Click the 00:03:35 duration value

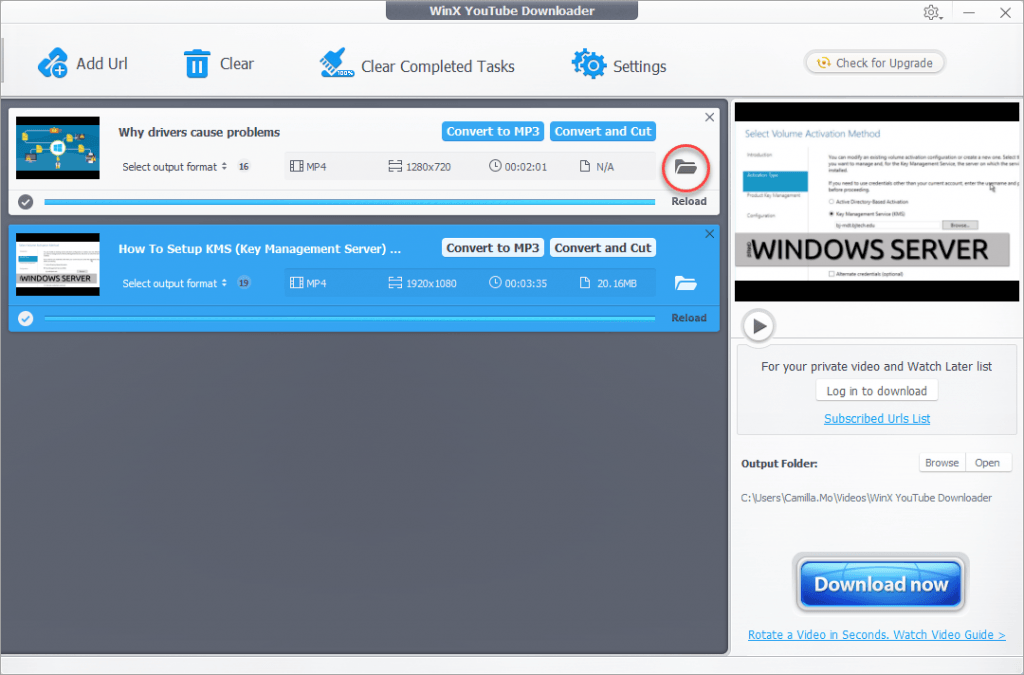(526, 283)
